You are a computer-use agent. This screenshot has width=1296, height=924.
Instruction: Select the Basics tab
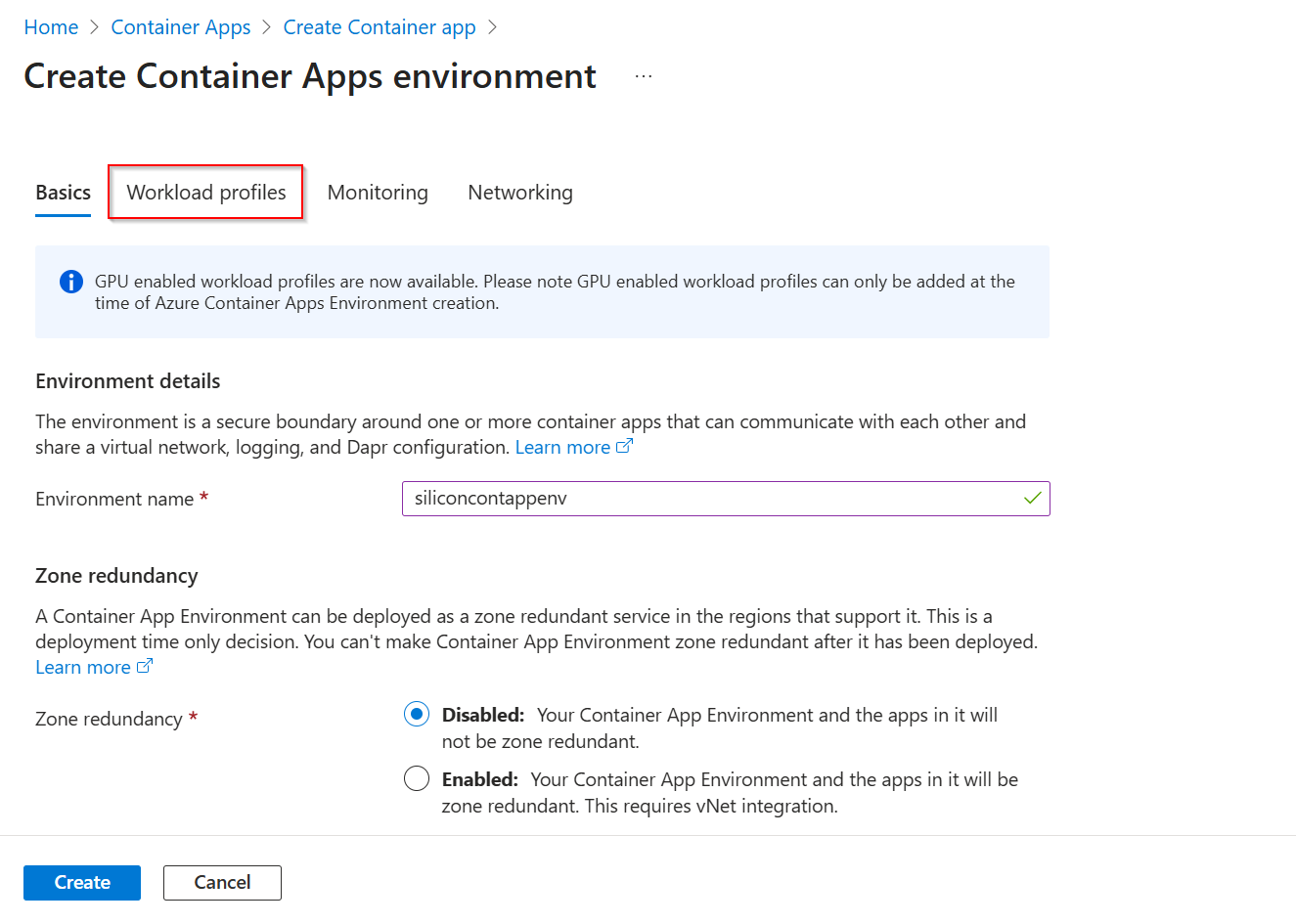click(62, 192)
